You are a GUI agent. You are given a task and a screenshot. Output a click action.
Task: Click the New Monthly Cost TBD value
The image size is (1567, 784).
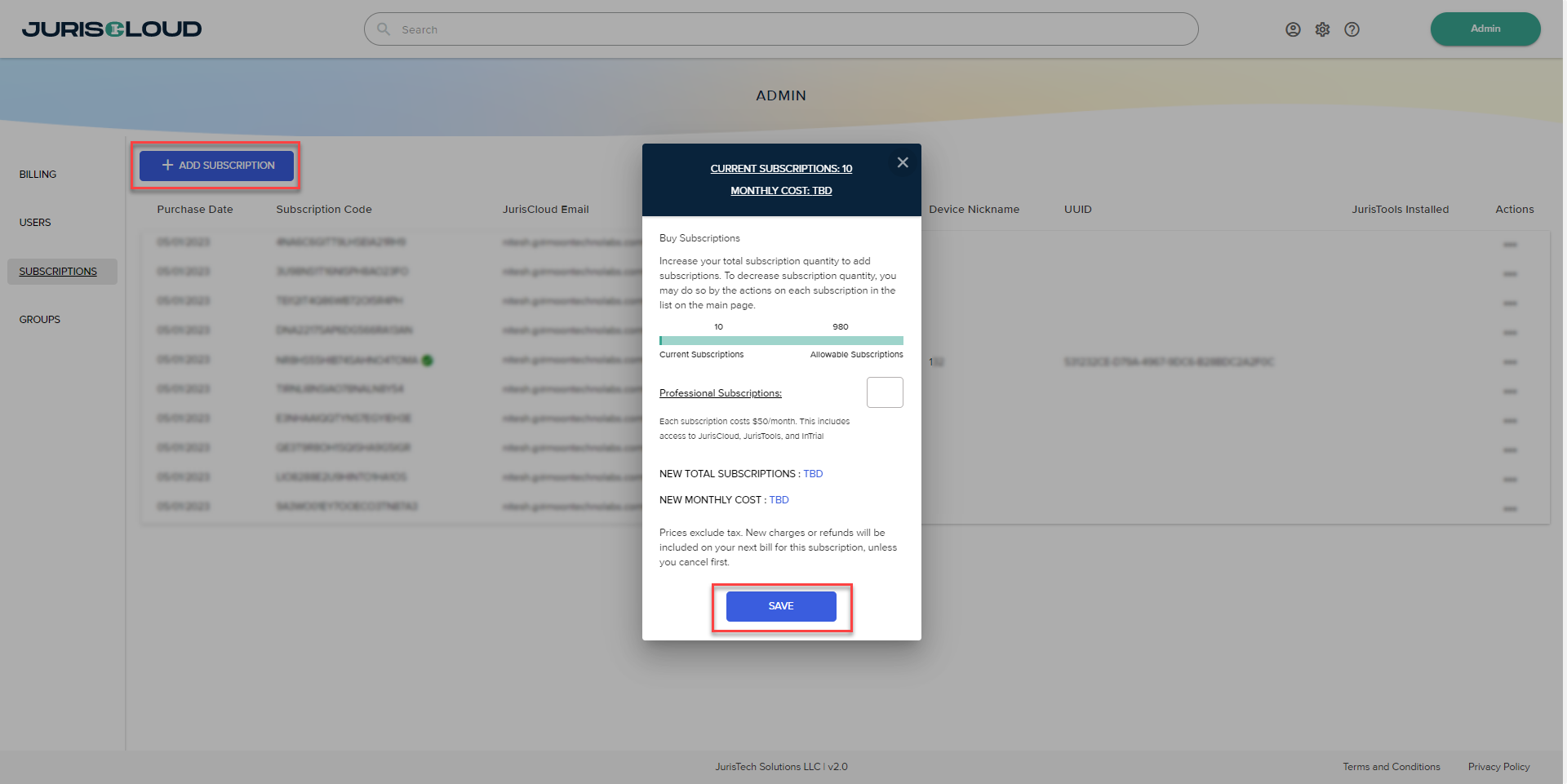click(x=779, y=500)
